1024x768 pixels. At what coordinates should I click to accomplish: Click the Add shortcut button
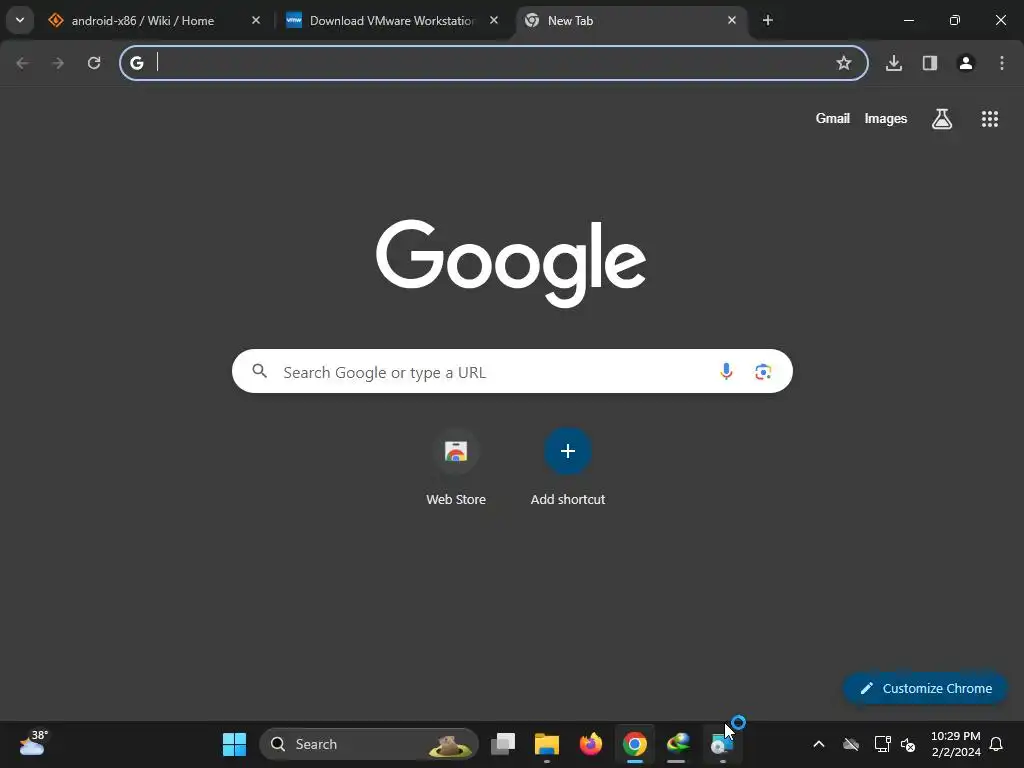click(568, 468)
